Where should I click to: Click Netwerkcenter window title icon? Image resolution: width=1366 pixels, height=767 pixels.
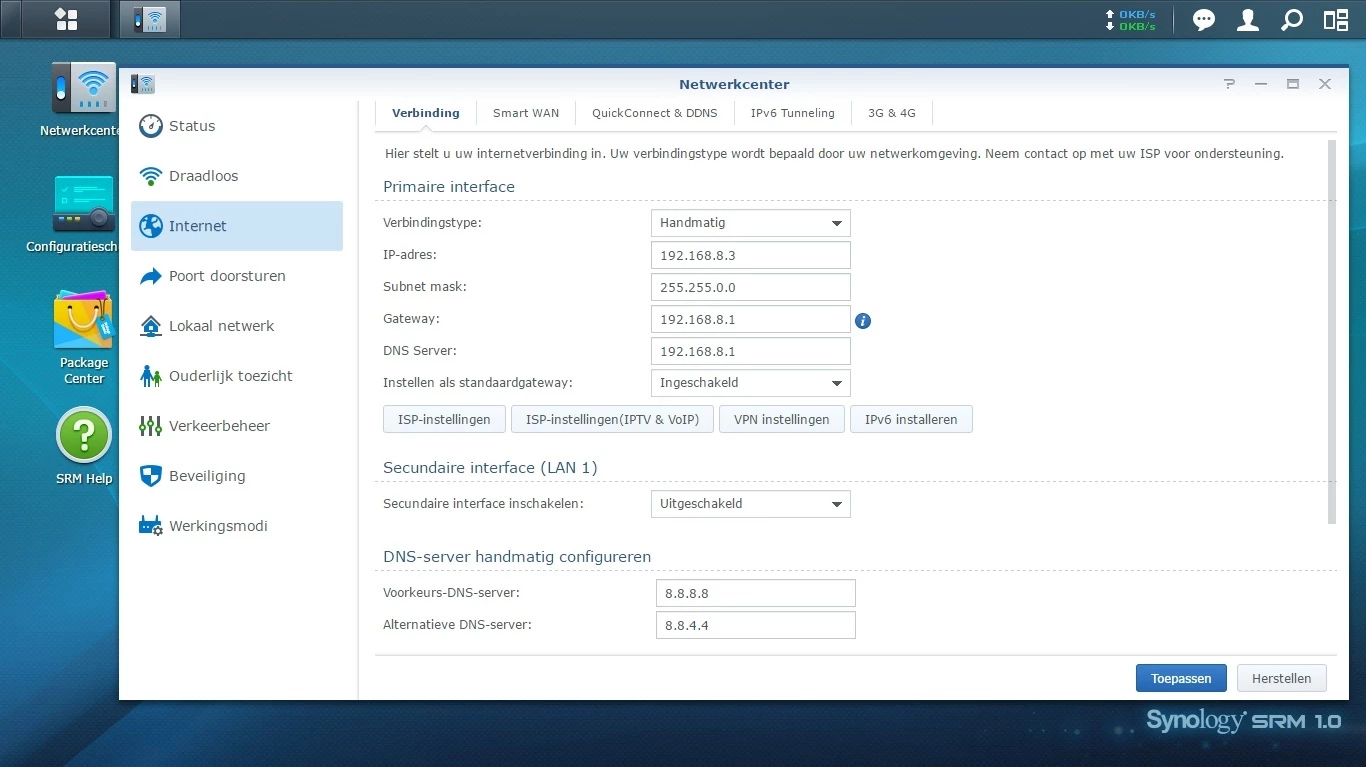coord(143,84)
